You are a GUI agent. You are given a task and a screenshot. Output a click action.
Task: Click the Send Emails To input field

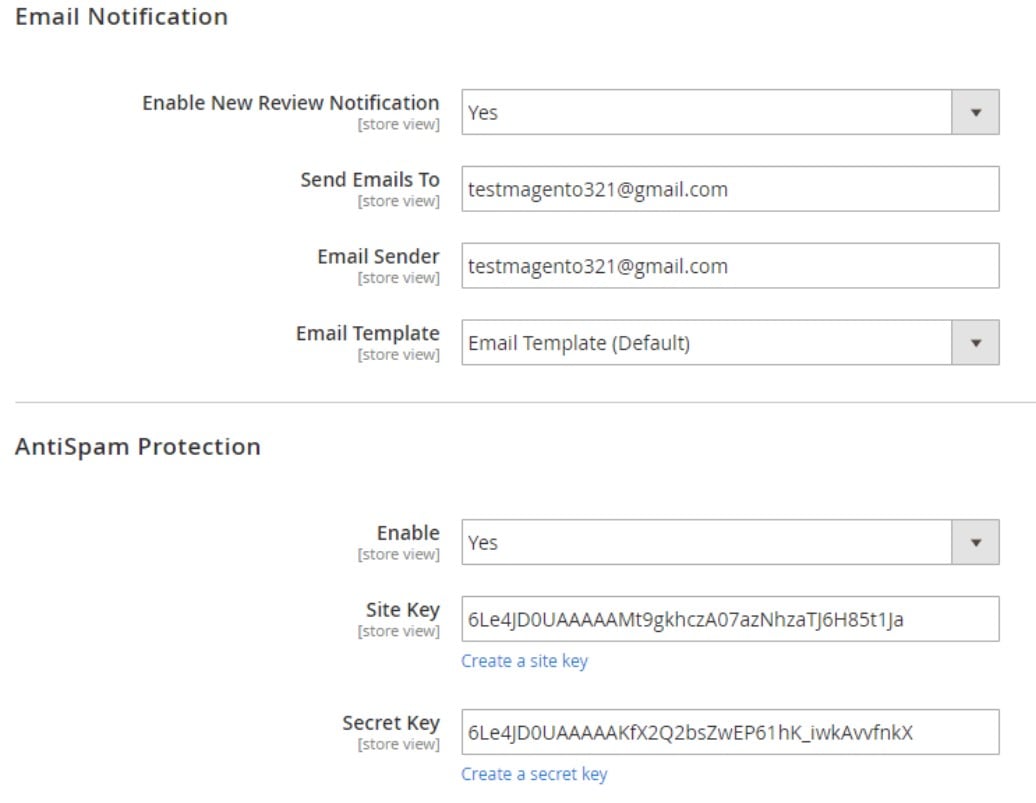[x=730, y=189]
